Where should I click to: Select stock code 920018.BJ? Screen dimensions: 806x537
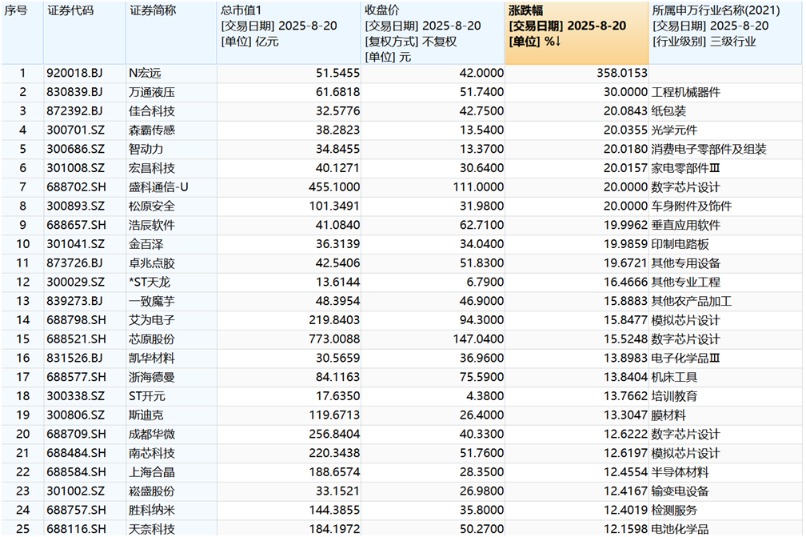click(x=75, y=73)
